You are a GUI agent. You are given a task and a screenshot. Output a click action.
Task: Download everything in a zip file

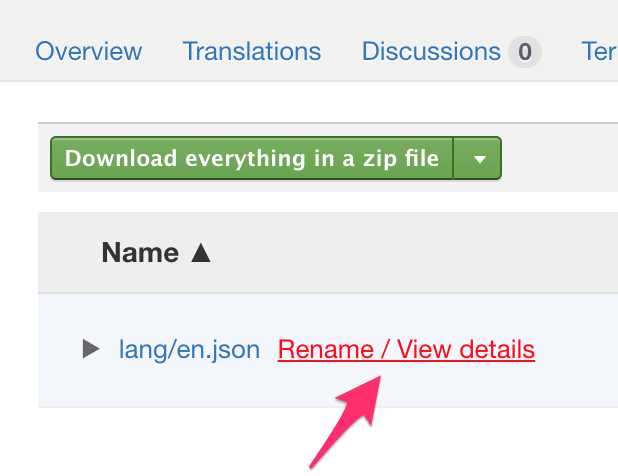[252, 158]
